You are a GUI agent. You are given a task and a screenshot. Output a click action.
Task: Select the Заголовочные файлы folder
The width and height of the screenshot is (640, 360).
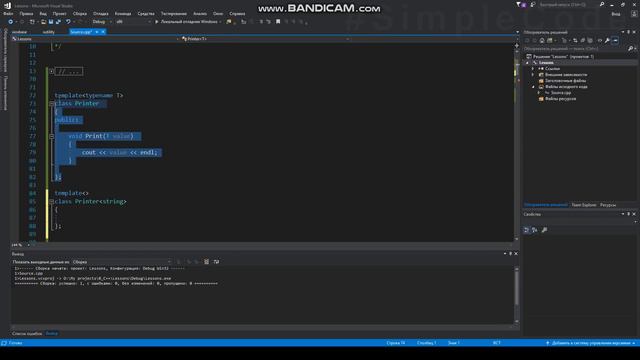(565, 81)
